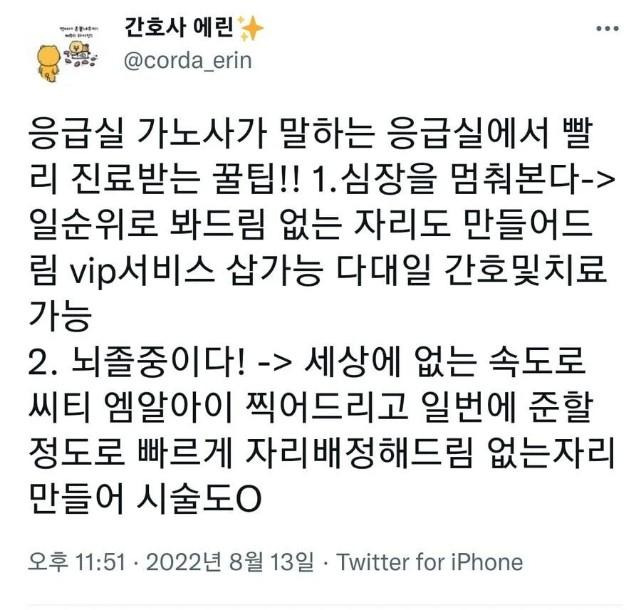The height and width of the screenshot is (610, 641).
Task: Click the 자리배정해드림 word
Action: point(358,453)
